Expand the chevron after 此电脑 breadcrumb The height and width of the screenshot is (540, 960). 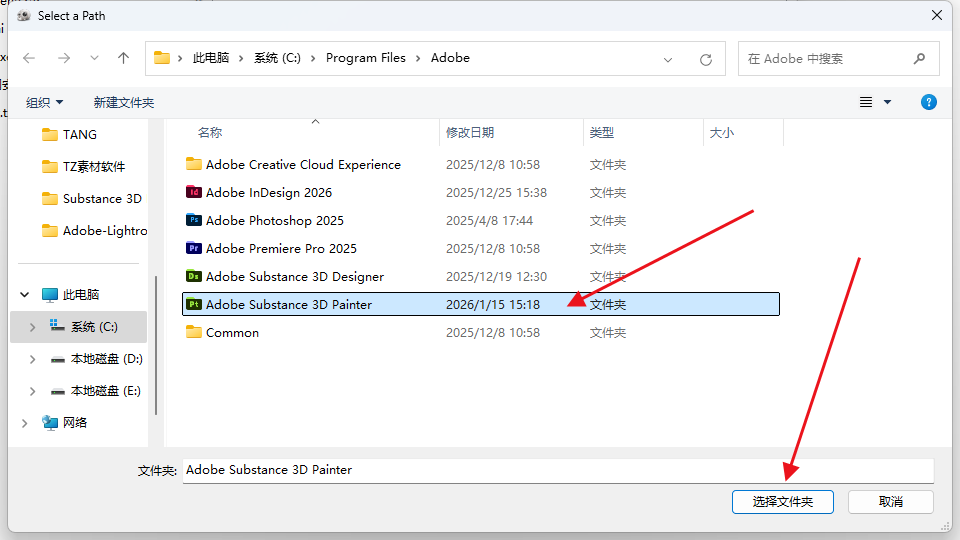coord(241,58)
